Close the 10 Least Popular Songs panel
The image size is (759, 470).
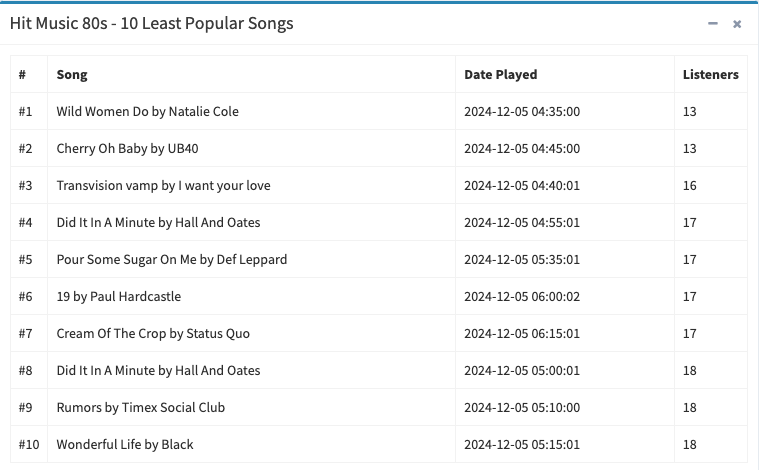[737, 24]
